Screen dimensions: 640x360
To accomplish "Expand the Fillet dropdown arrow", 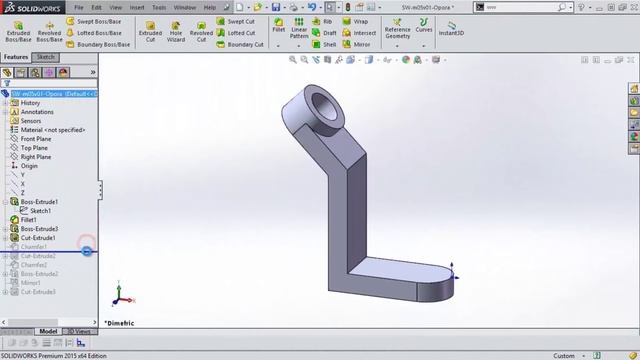I will pyautogui.click(x=278, y=46).
